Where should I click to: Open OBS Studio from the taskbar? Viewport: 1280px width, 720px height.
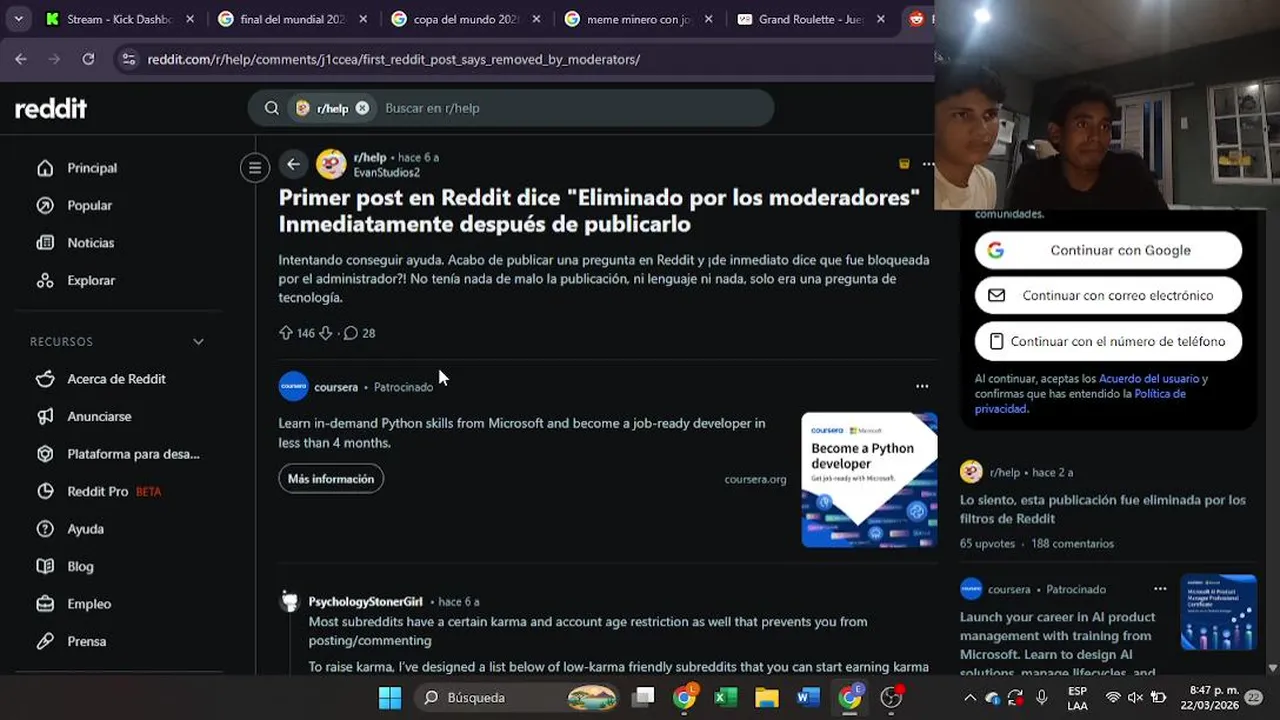coord(891,697)
